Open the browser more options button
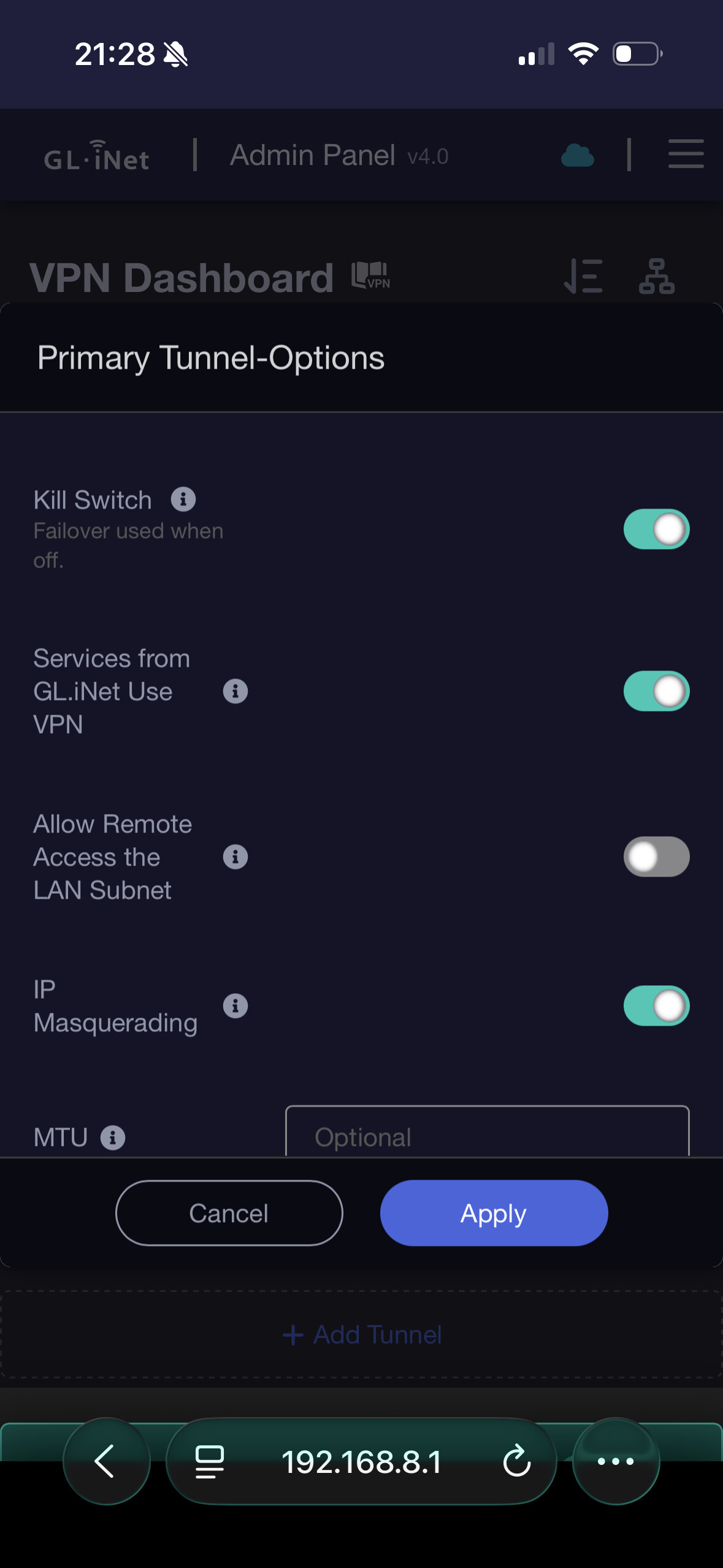 click(616, 1461)
